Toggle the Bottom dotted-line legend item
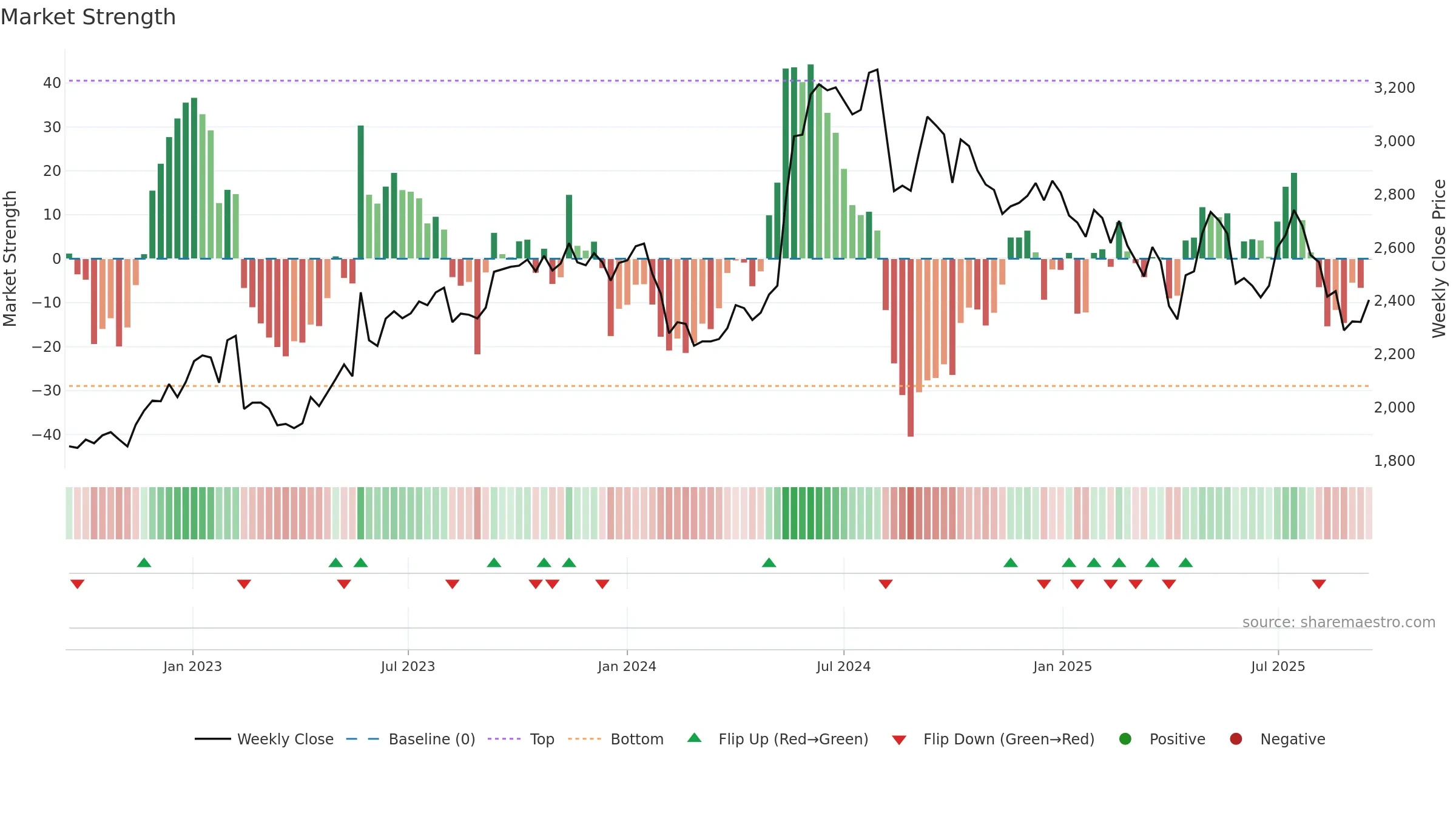The width and height of the screenshot is (1456, 819). (616, 739)
